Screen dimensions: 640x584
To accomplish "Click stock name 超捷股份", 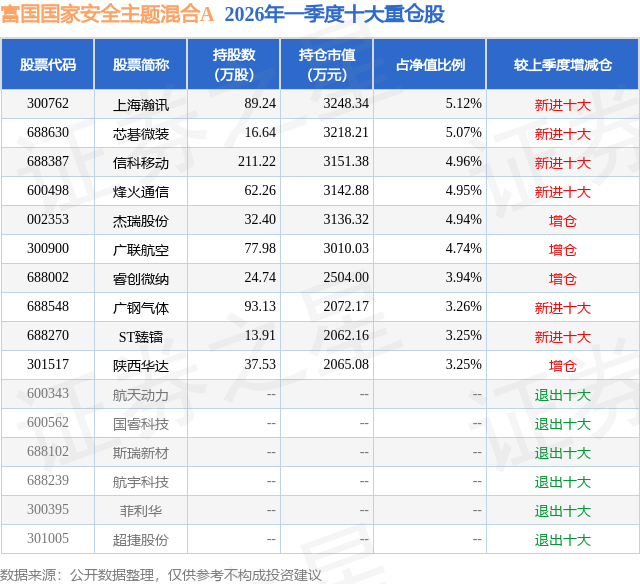I will point(141,540).
